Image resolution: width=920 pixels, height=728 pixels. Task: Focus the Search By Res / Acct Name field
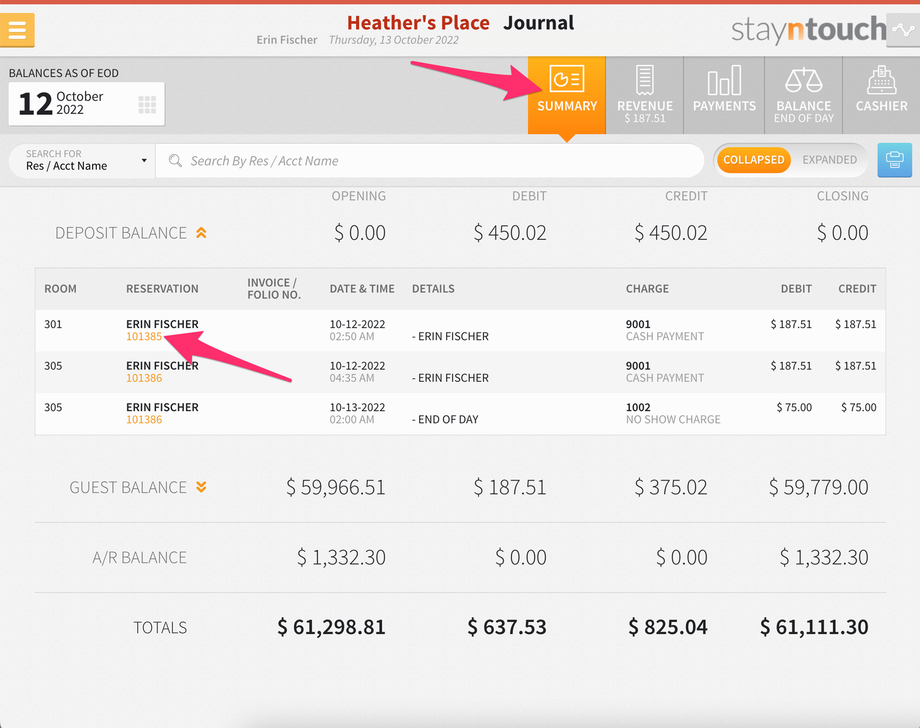[429, 160]
